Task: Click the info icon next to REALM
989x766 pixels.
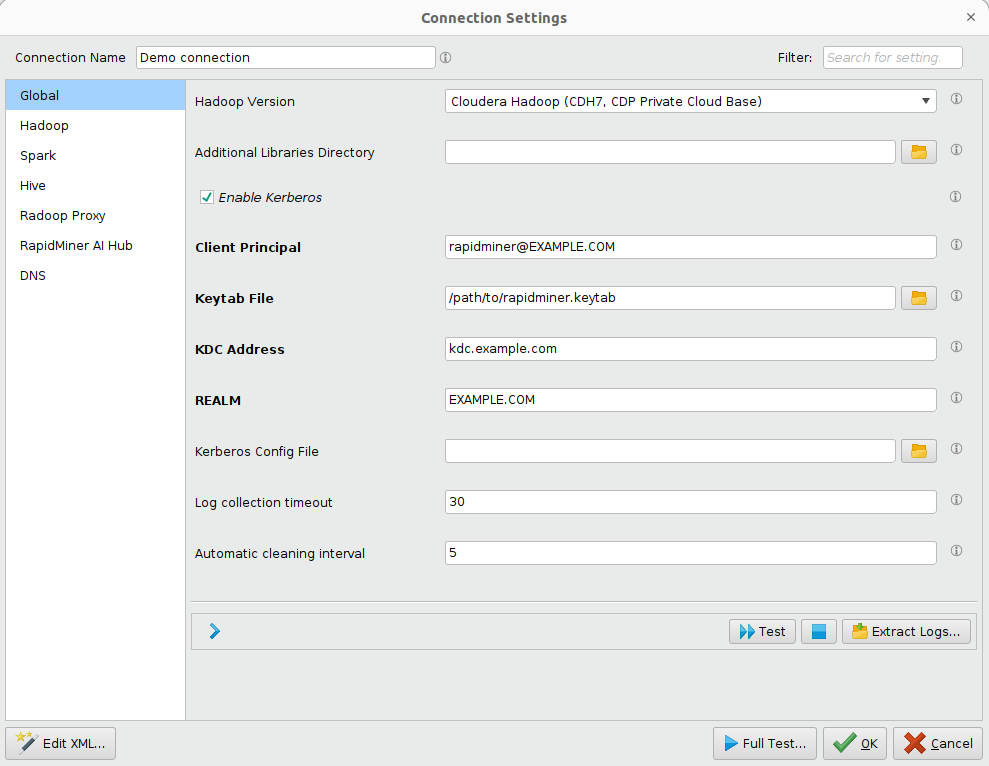Action: (956, 398)
